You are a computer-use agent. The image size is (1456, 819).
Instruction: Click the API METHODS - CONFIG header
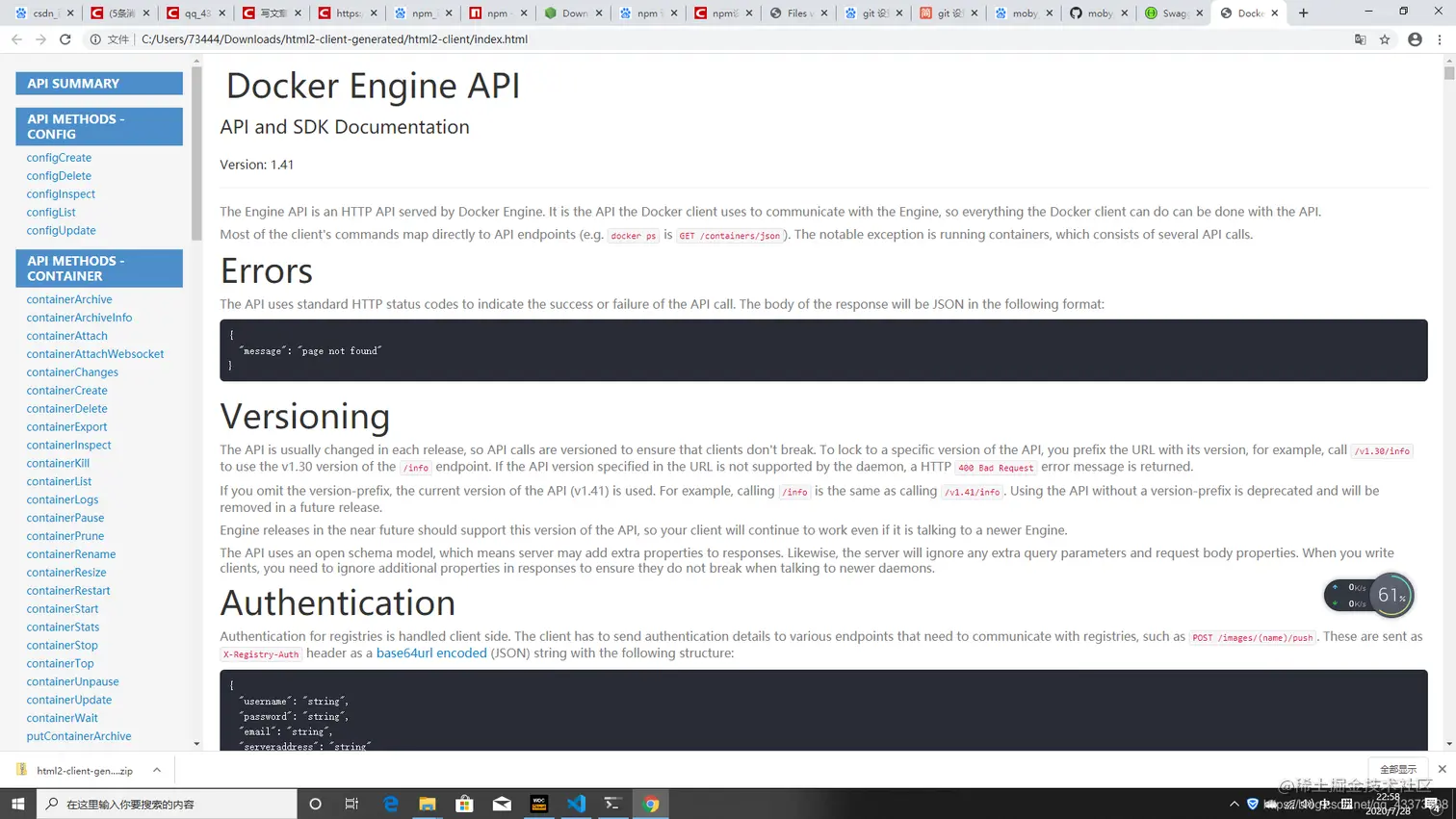click(99, 126)
